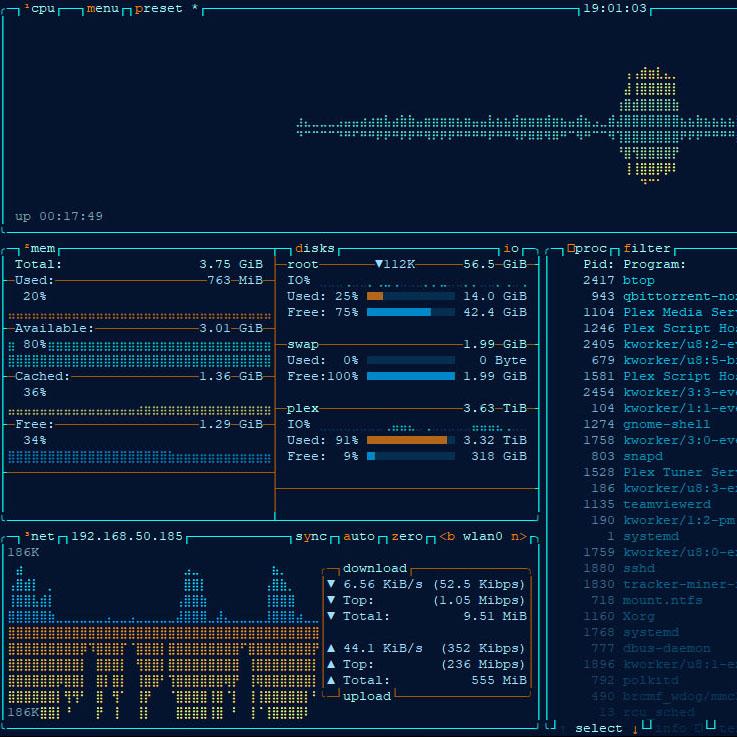
Task: Click the Free 1.29 GiB memory value
Action: point(231,424)
